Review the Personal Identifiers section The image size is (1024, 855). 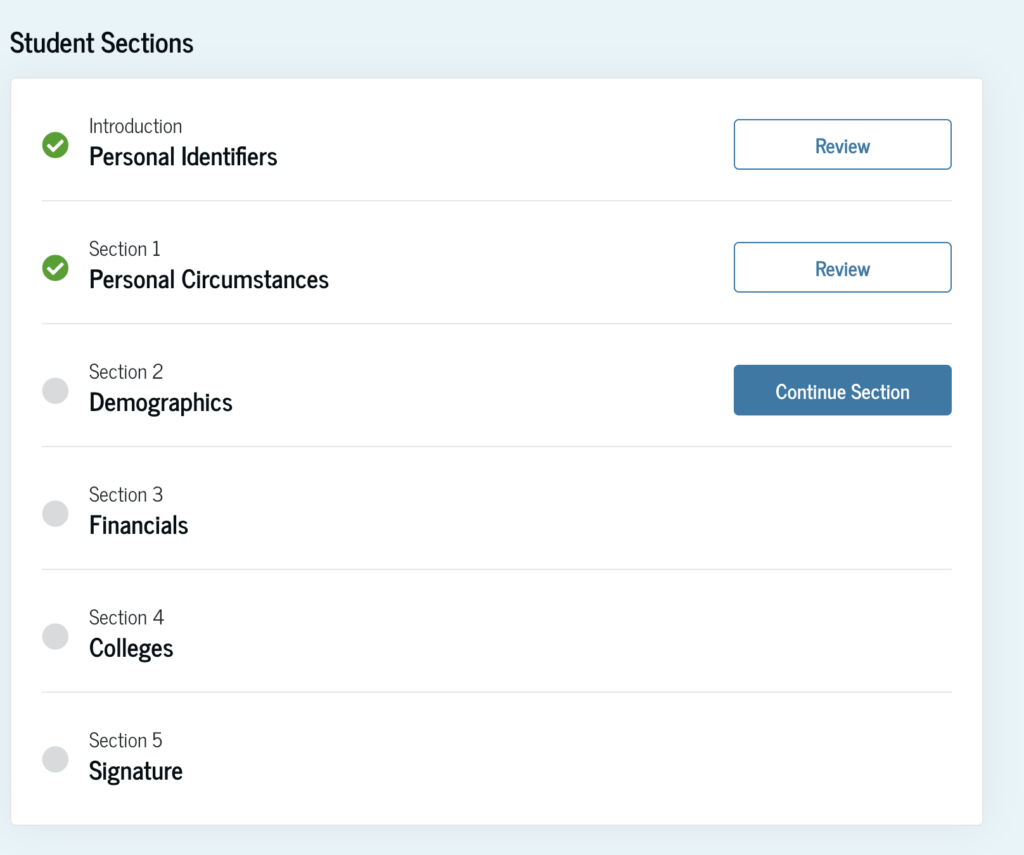pos(842,144)
